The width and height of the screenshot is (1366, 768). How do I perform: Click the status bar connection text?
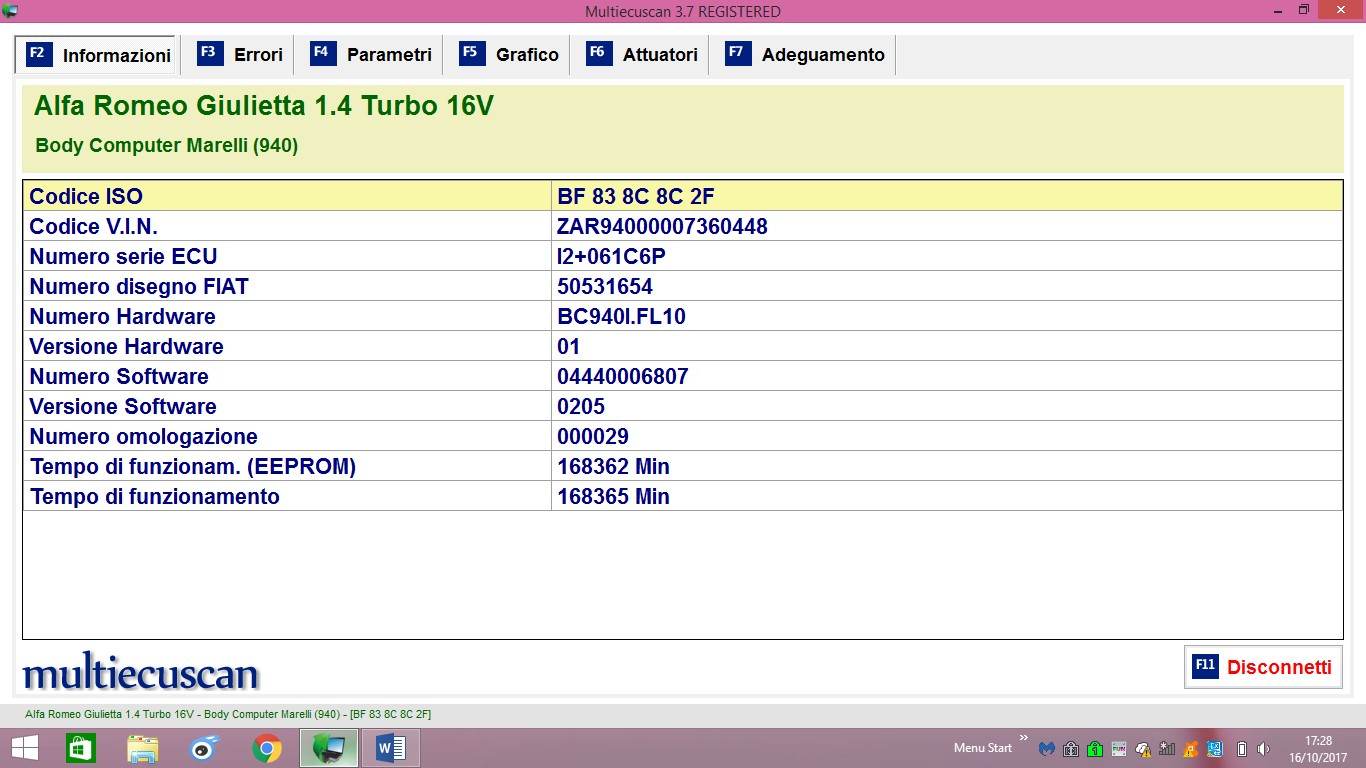pos(228,714)
